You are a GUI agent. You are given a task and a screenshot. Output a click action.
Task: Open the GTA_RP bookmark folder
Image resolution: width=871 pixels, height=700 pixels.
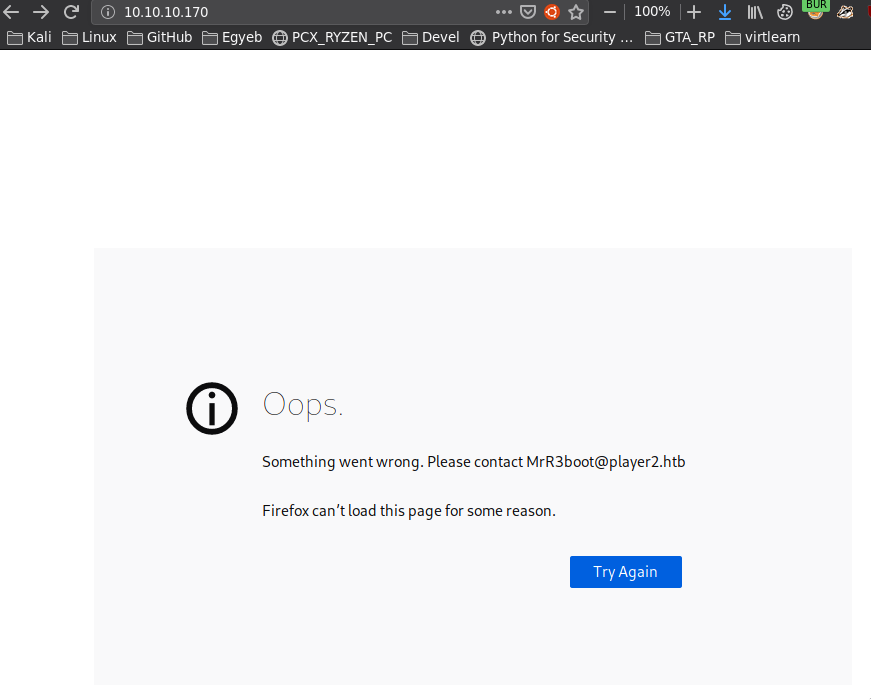680,38
